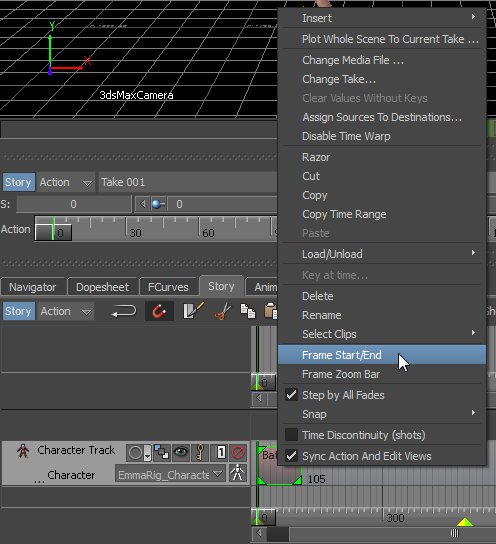Click the red magnet snap icon
Screen dimensions: 496x544
click(x=159, y=311)
